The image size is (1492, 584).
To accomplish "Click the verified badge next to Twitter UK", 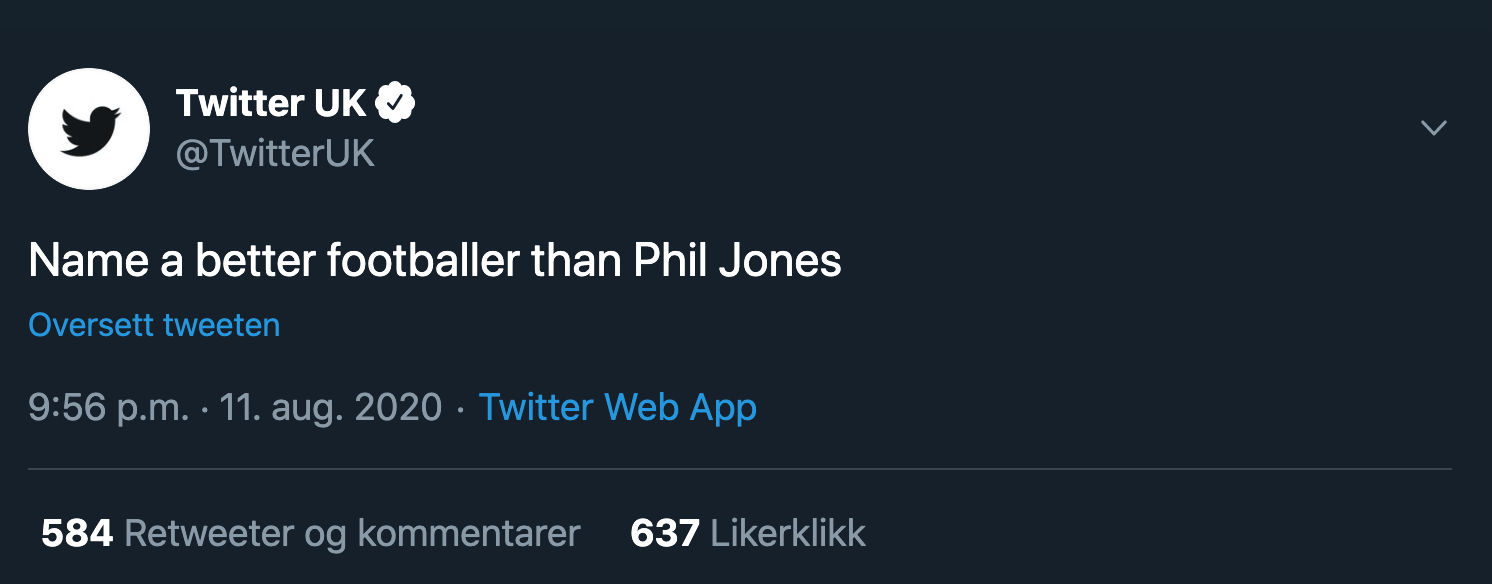I will point(396,102).
